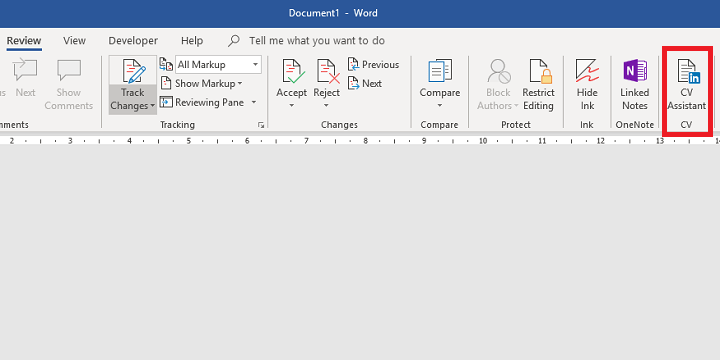The height and width of the screenshot is (360, 720).
Task: Click Hide Ink button
Action: (587, 84)
